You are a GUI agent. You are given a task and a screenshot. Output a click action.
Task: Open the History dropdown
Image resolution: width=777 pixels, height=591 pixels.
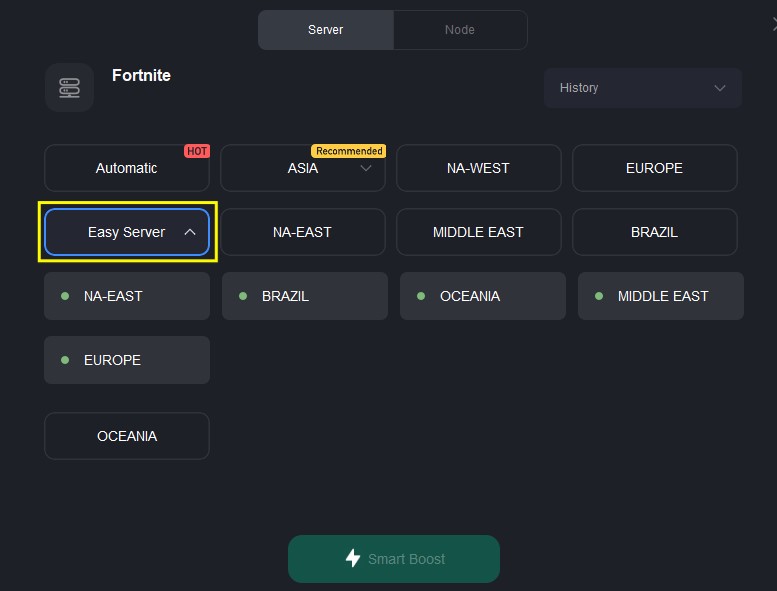pos(642,88)
